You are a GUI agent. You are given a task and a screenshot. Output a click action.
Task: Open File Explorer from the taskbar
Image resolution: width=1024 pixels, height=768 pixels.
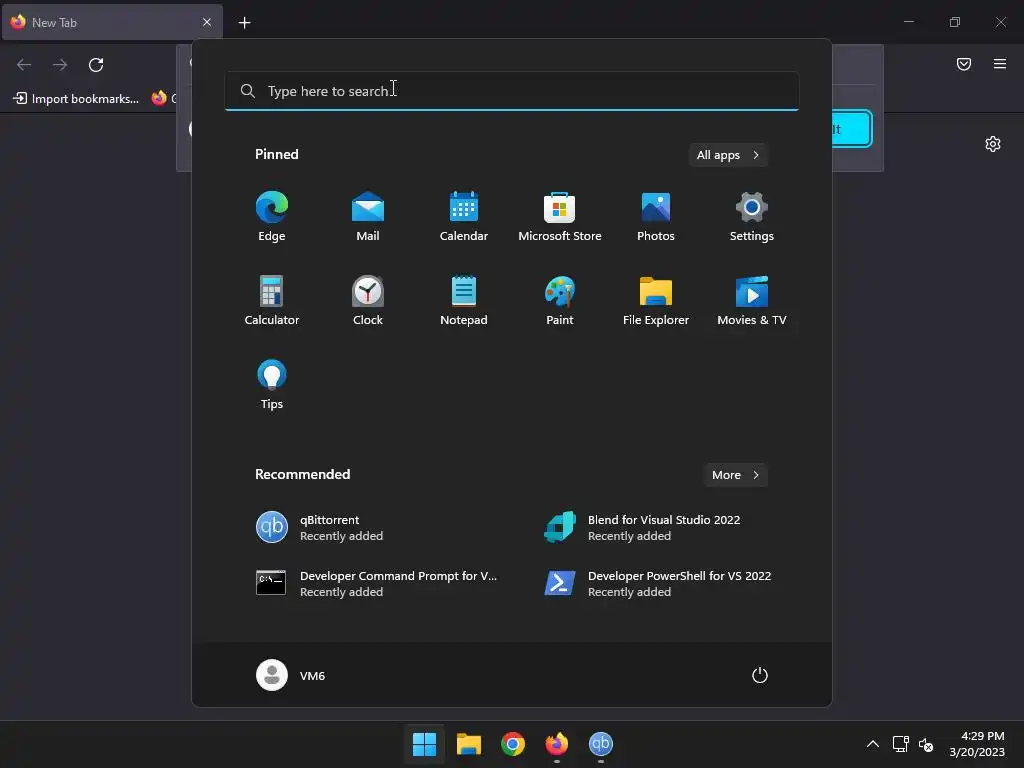pyautogui.click(x=468, y=744)
